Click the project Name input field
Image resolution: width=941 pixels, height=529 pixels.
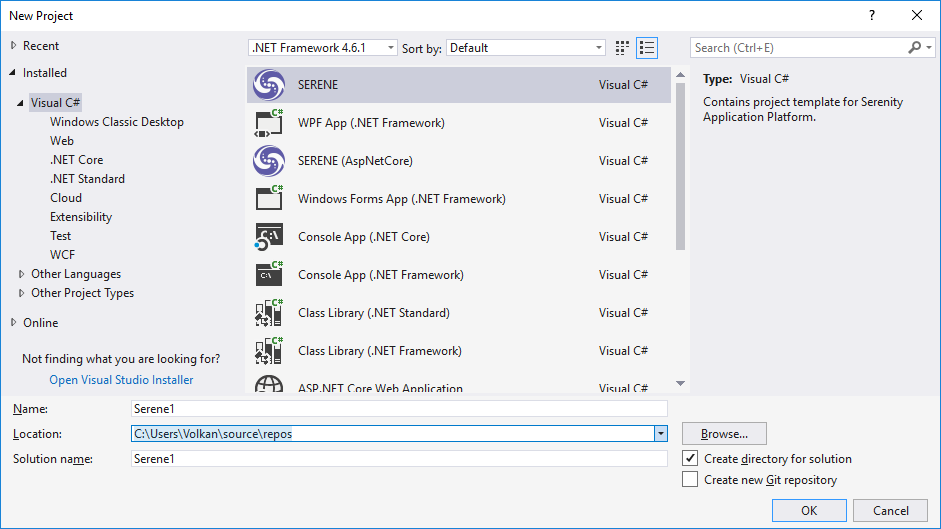pos(399,408)
